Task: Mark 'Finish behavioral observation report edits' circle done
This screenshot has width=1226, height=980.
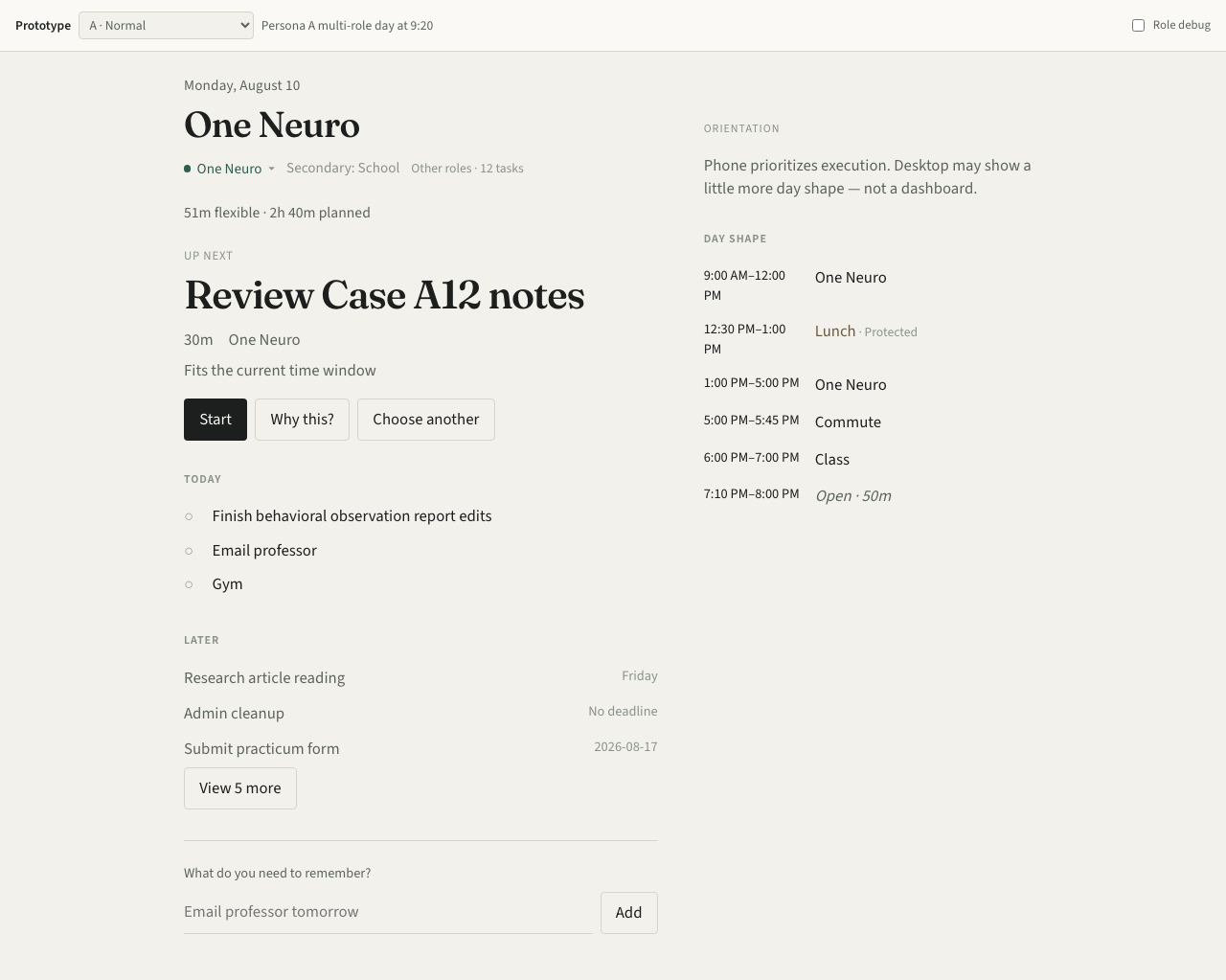Action: [189, 516]
